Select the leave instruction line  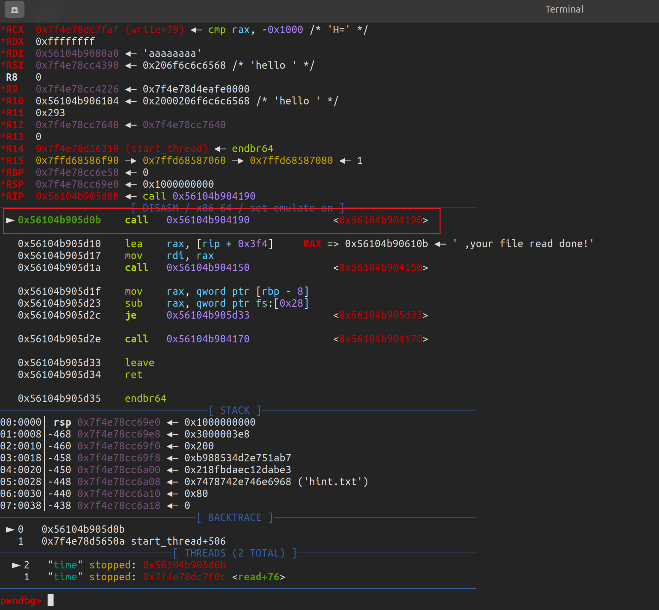pyautogui.click(x=86, y=363)
